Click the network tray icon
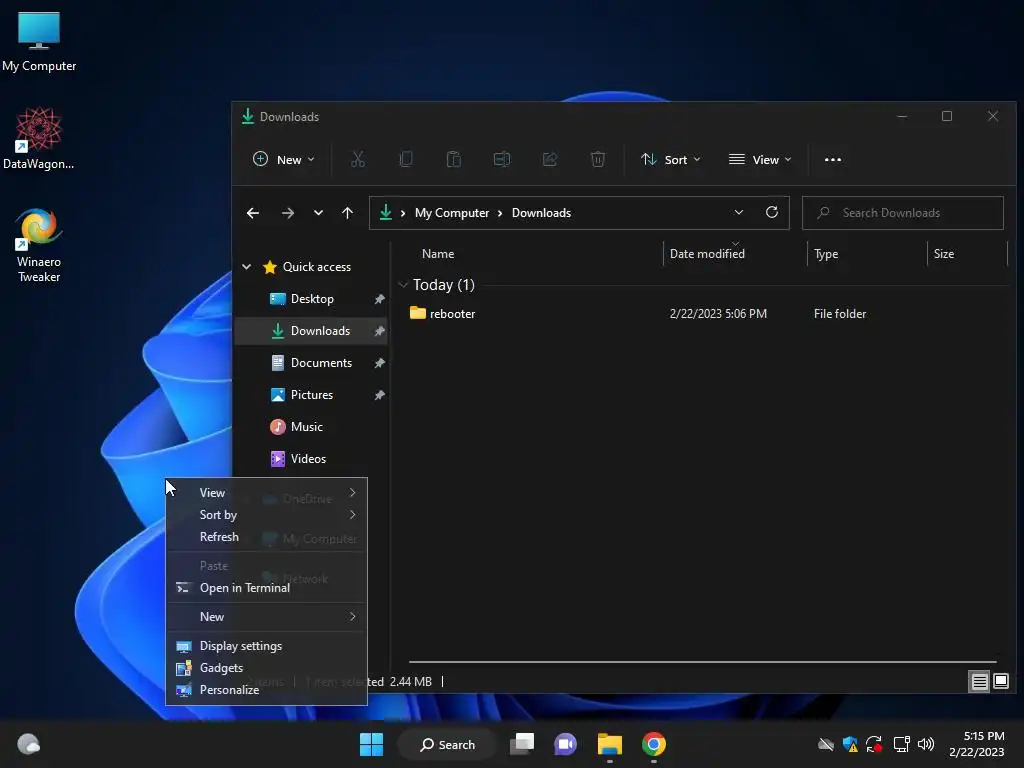The image size is (1024, 768). pyautogui.click(x=901, y=744)
